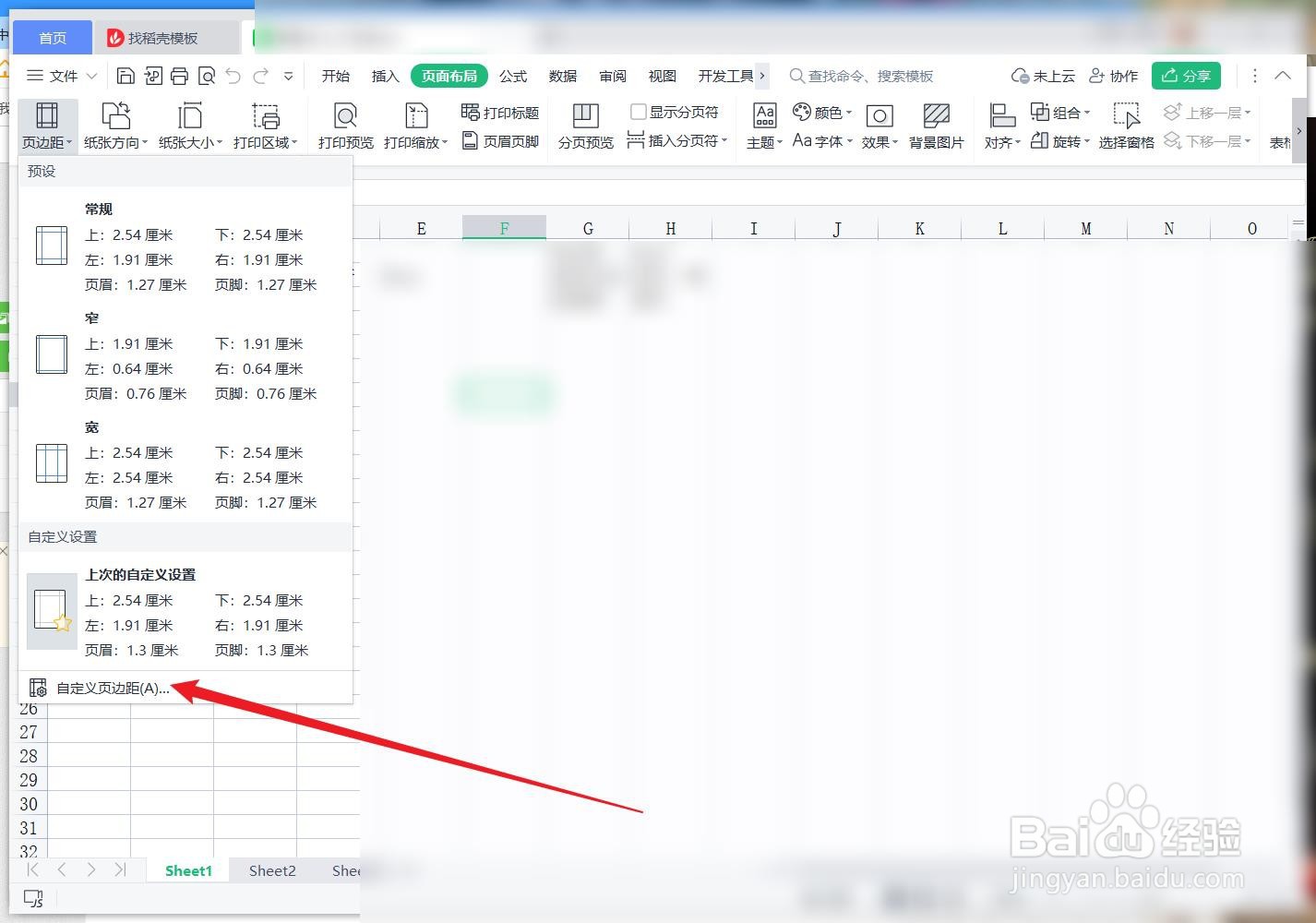Click the Save icon in quick access toolbar
The height and width of the screenshot is (923, 1316).
tap(126, 76)
